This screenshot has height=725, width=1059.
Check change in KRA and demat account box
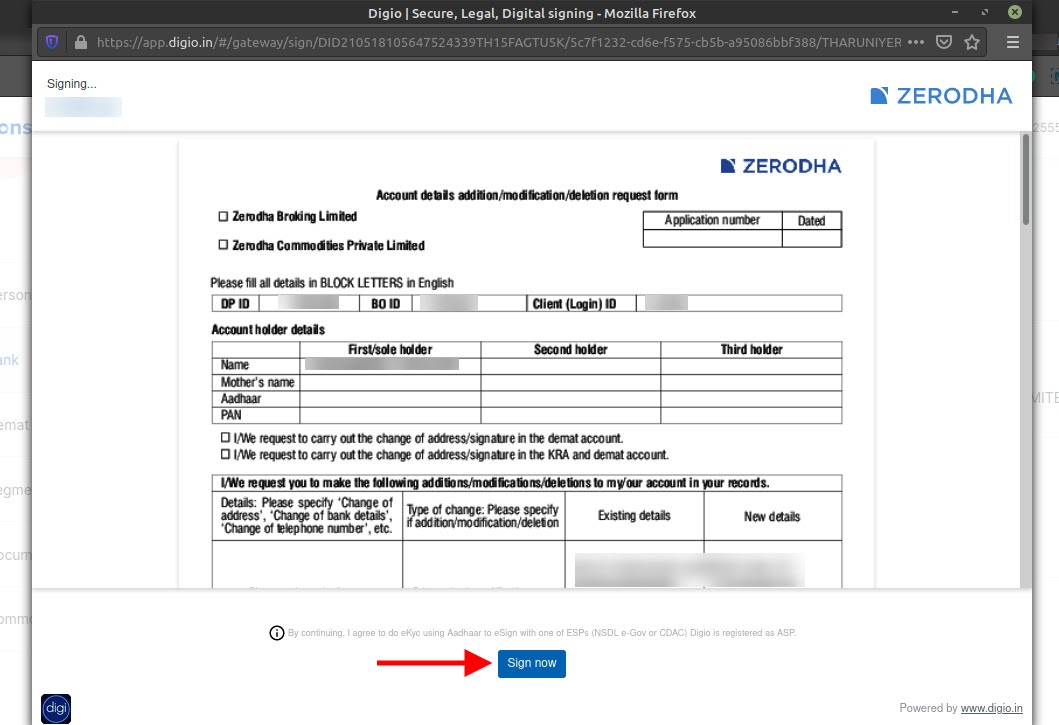point(226,454)
